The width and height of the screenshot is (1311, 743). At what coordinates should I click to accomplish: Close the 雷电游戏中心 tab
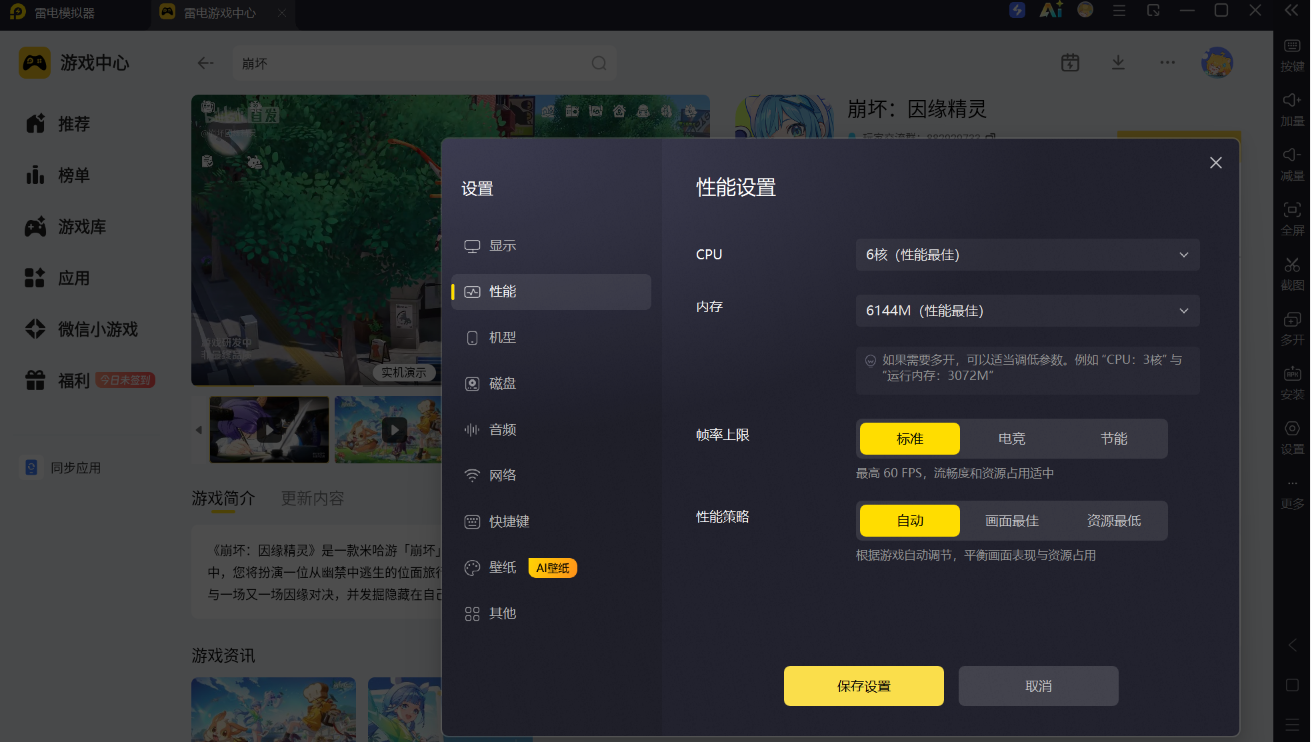tap(282, 14)
